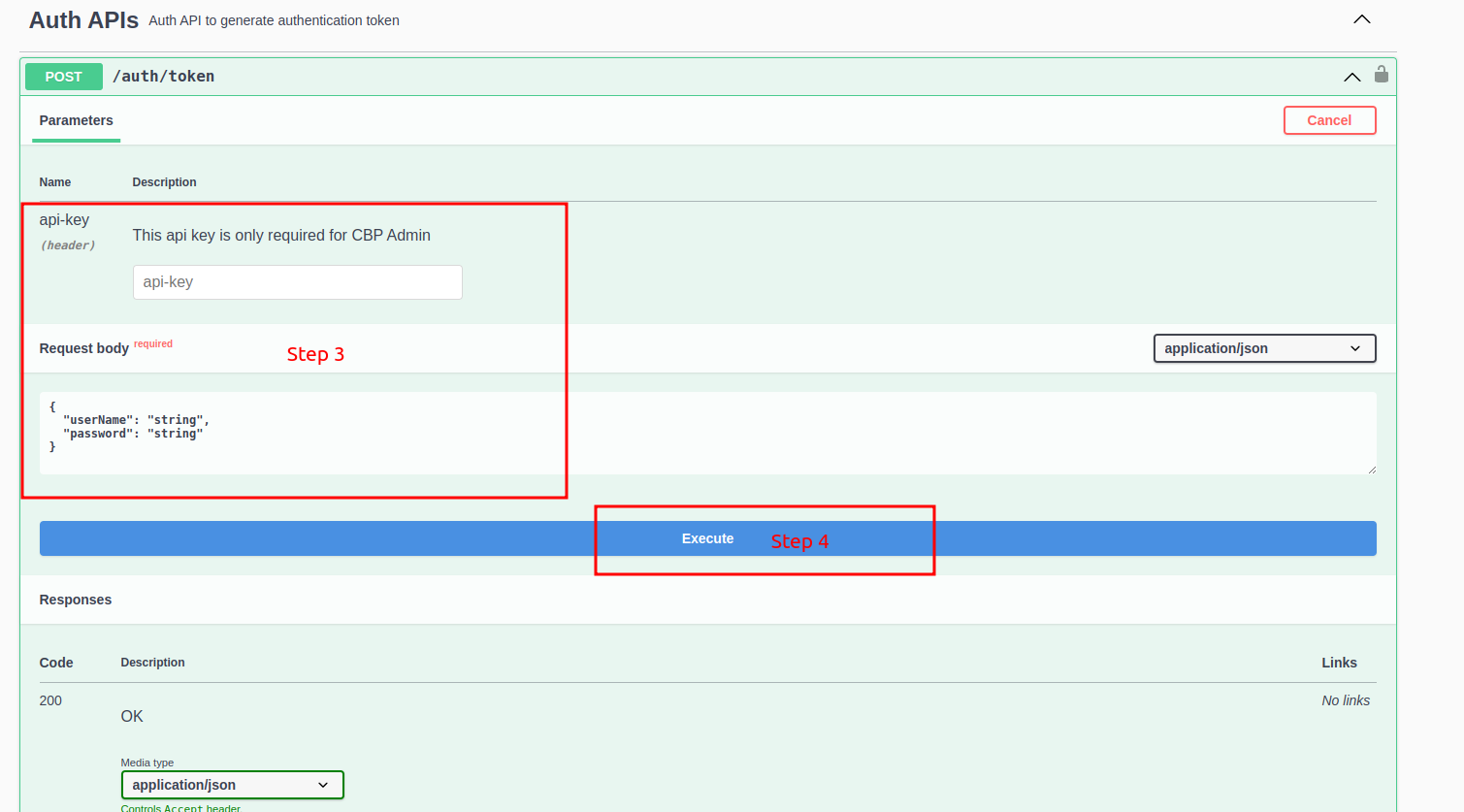Expand the application/json selector near Request body
This screenshot has height=812, width=1464.
point(1263,348)
